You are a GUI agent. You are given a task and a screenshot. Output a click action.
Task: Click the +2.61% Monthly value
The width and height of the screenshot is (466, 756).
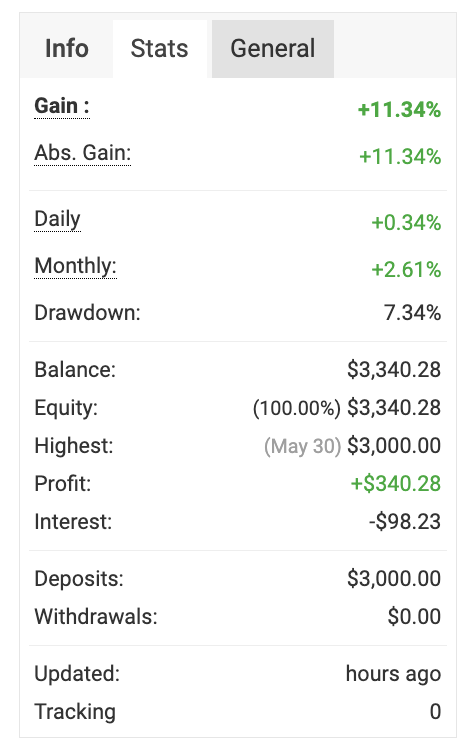(406, 270)
